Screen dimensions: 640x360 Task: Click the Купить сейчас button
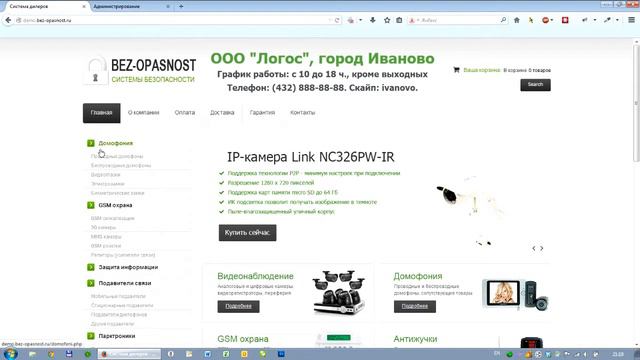(247, 233)
